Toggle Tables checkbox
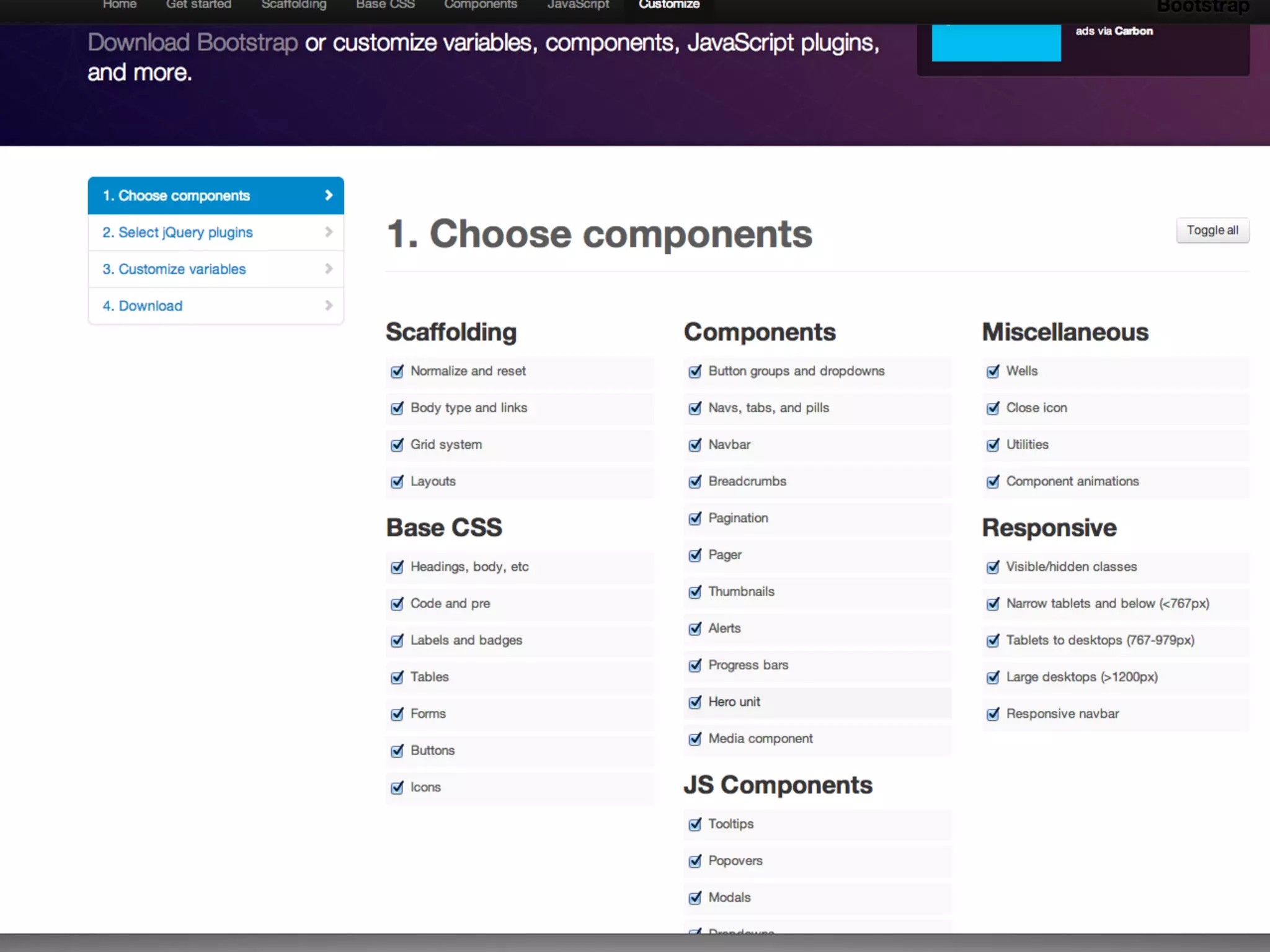Image resolution: width=1270 pixels, height=952 pixels. [397, 677]
